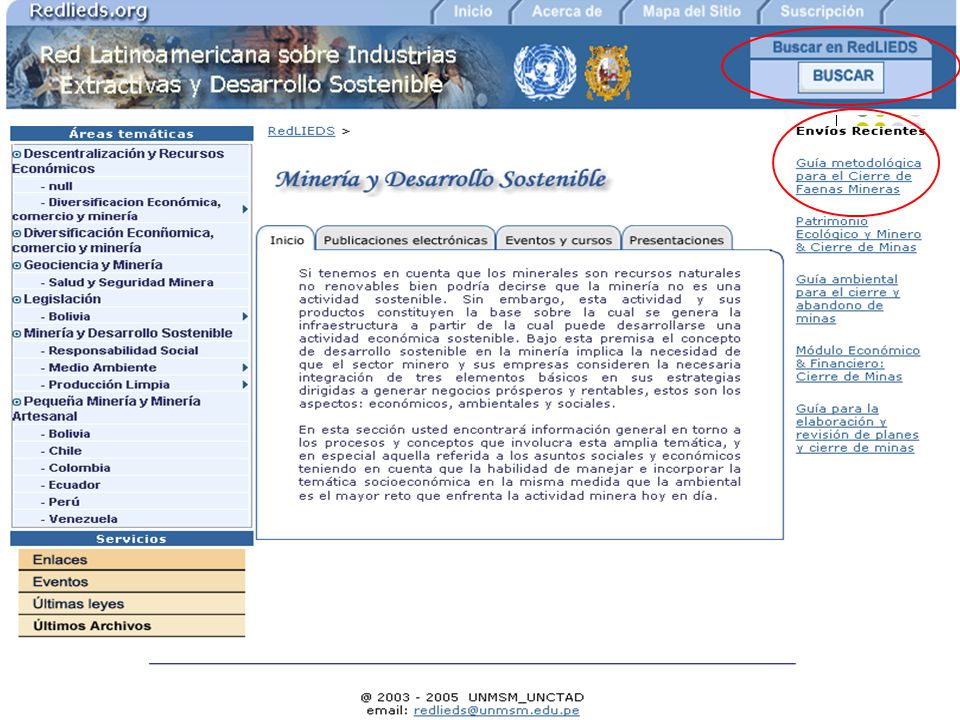Select Salud y Seguridad Minera item
Image resolution: width=960 pixels, height=720 pixels.
click(x=131, y=282)
